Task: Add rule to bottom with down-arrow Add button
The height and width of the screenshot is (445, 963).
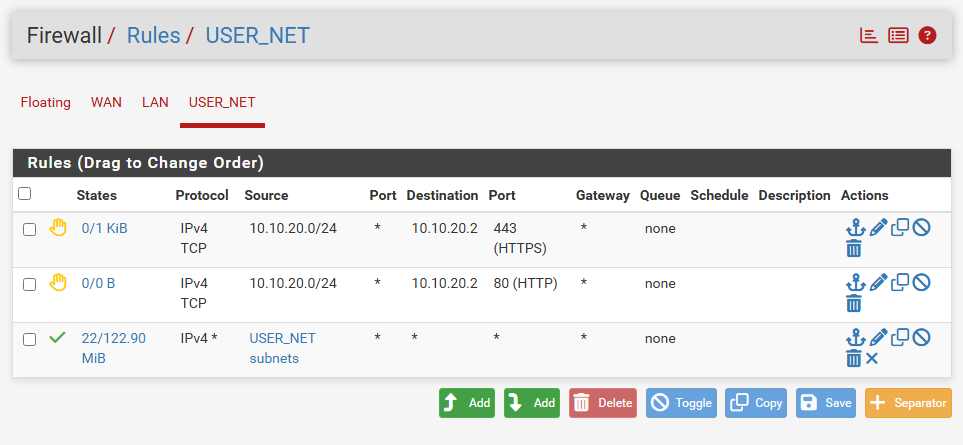Action: [x=532, y=403]
